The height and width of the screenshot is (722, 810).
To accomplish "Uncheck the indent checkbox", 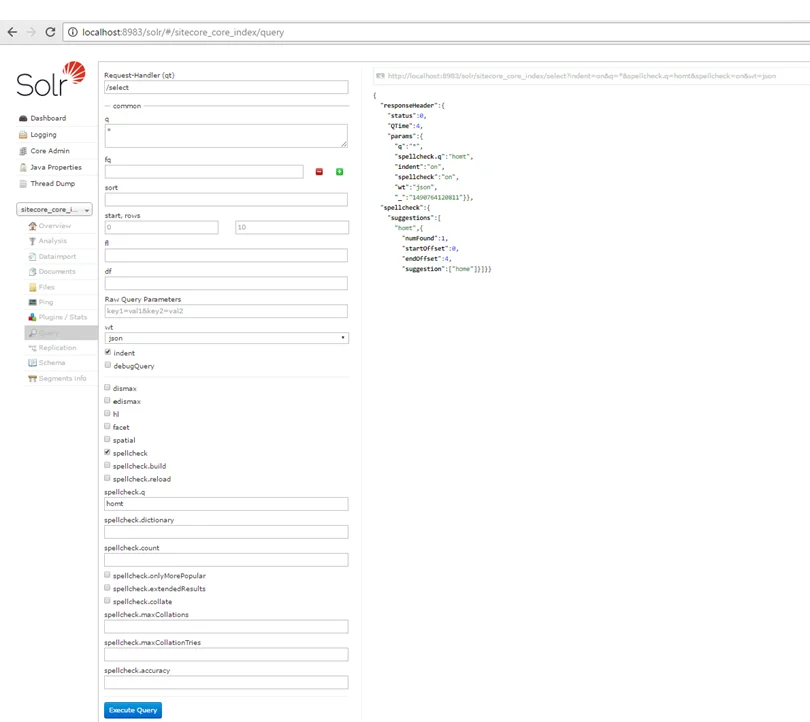I will (x=107, y=352).
